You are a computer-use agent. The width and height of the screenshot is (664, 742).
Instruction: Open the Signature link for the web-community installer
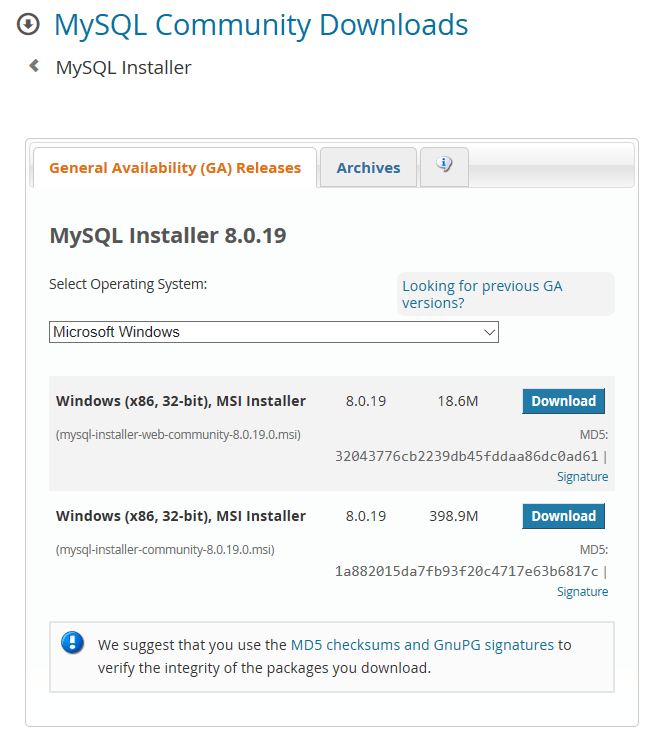coord(582,477)
